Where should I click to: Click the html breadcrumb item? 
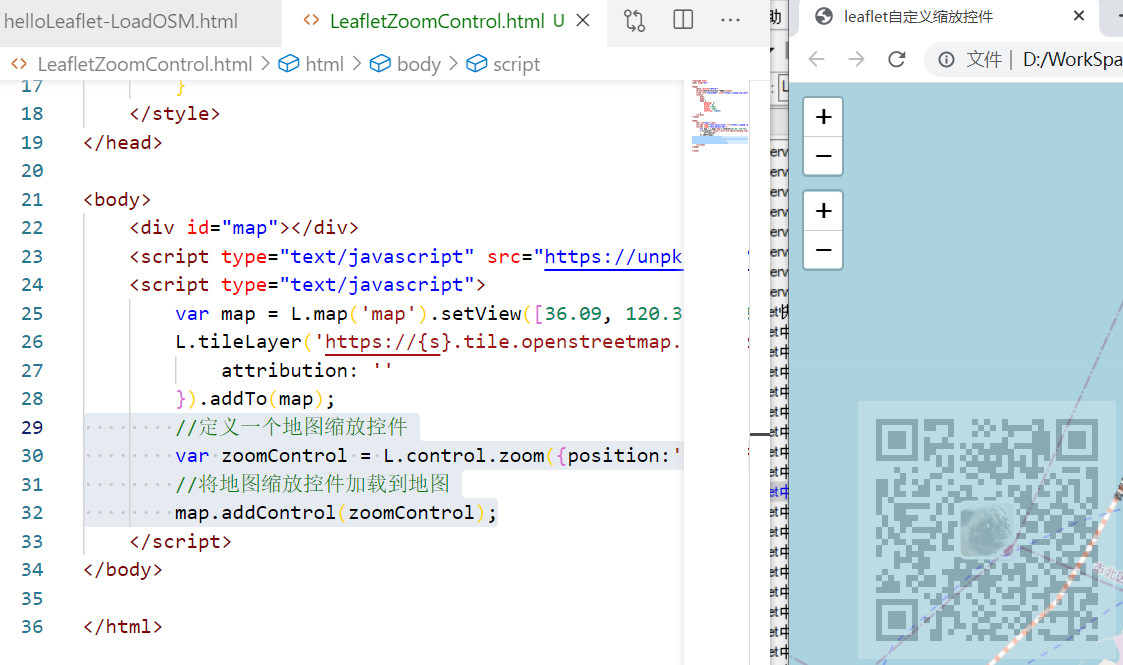tap(324, 64)
